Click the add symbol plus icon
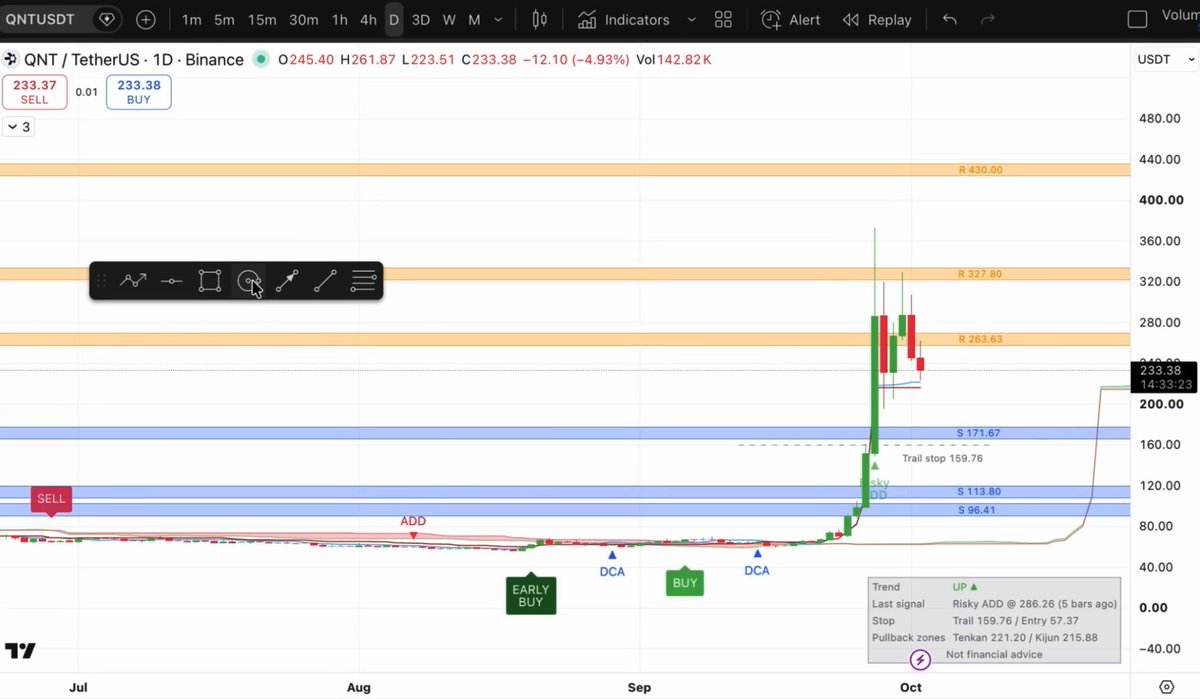This screenshot has height=699, width=1200. pos(146,19)
